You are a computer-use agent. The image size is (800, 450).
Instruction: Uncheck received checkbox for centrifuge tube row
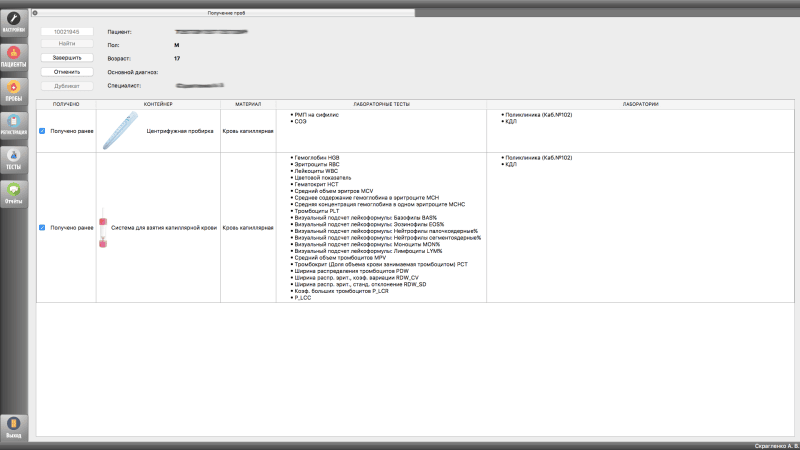pos(41,131)
